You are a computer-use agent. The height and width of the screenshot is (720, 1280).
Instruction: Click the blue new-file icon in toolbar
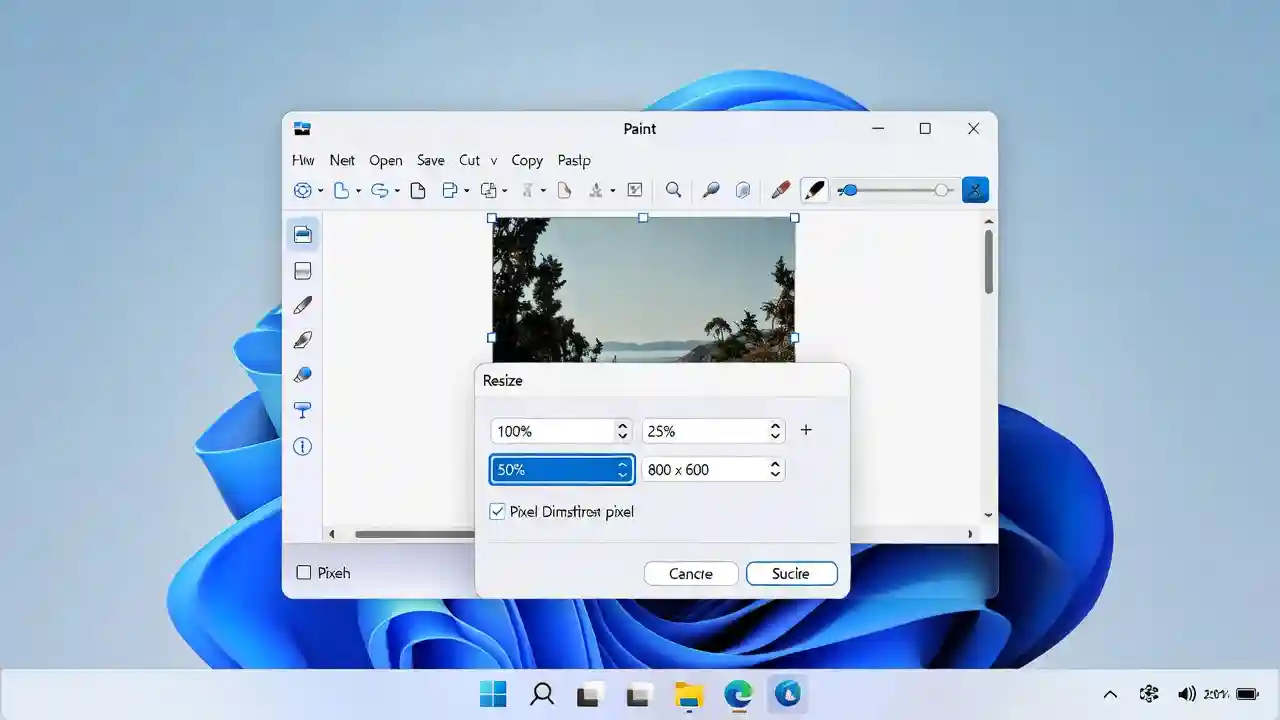click(x=341, y=190)
